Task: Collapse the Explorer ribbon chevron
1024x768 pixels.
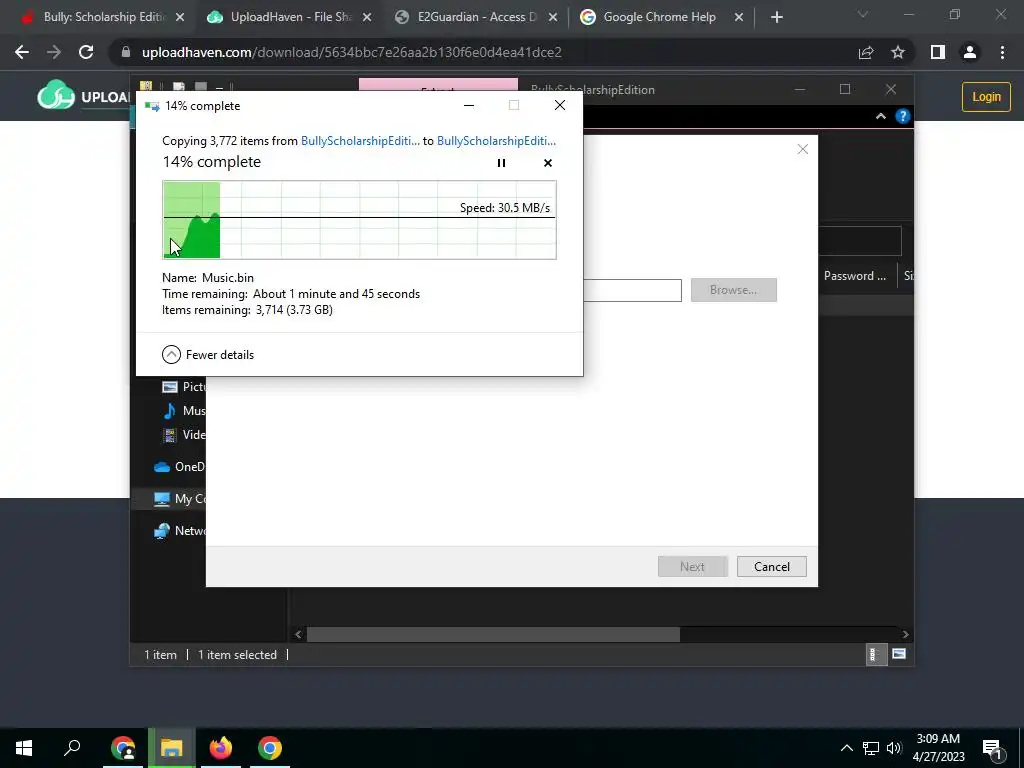Action: (x=880, y=116)
